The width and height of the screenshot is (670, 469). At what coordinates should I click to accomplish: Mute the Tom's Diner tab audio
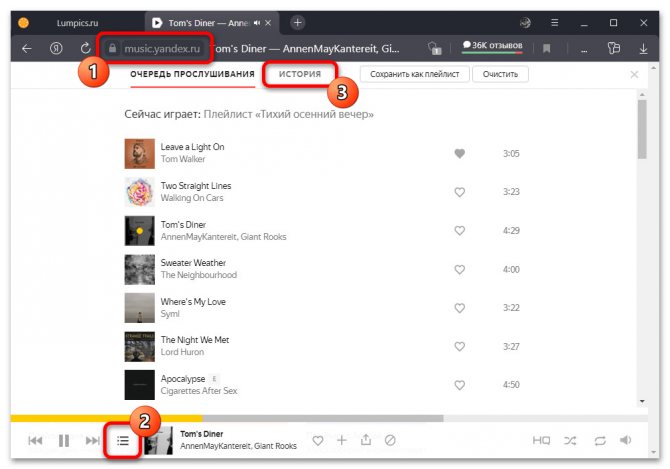[x=257, y=23]
